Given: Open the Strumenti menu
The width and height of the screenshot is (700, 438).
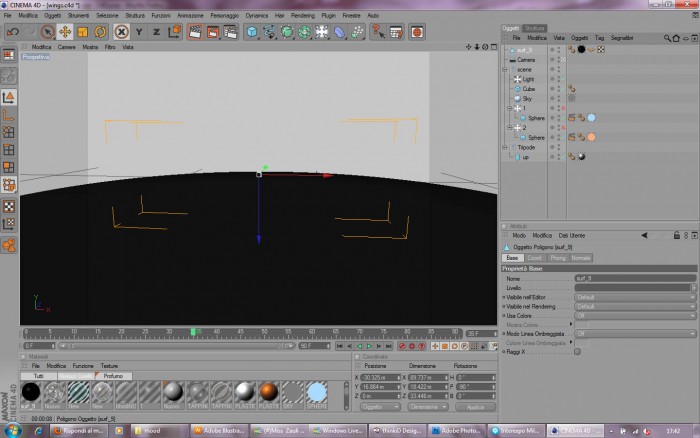Looking at the screenshot, I should (79, 15).
